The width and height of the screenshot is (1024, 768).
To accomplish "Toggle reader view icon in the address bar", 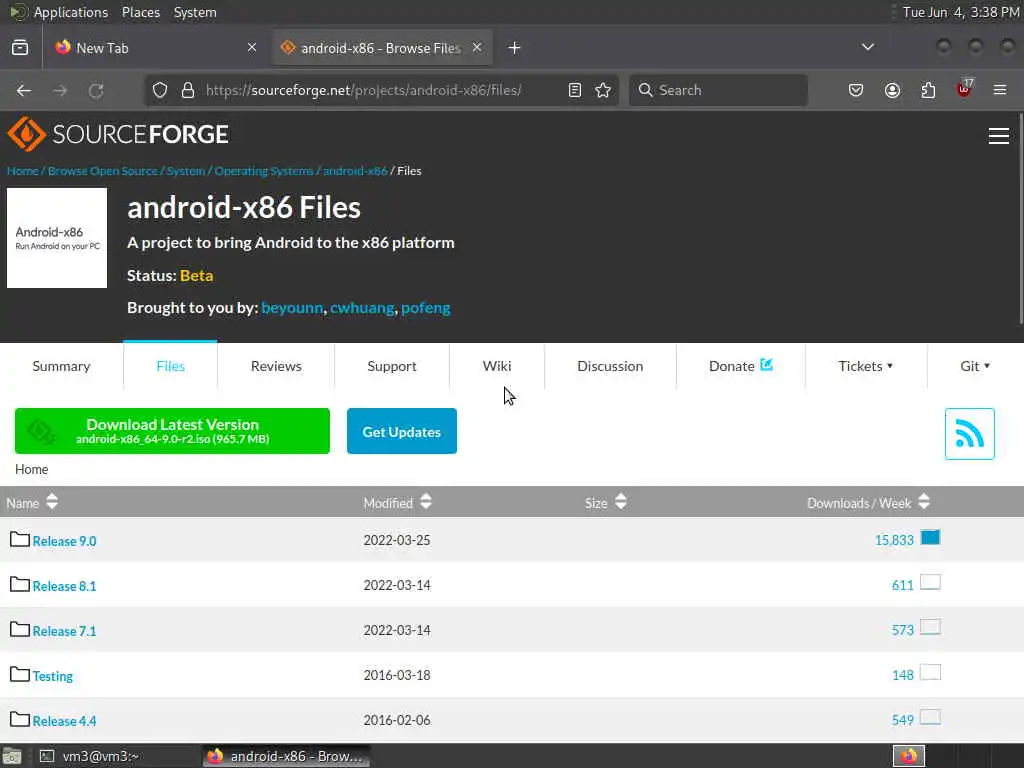I will (x=575, y=90).
